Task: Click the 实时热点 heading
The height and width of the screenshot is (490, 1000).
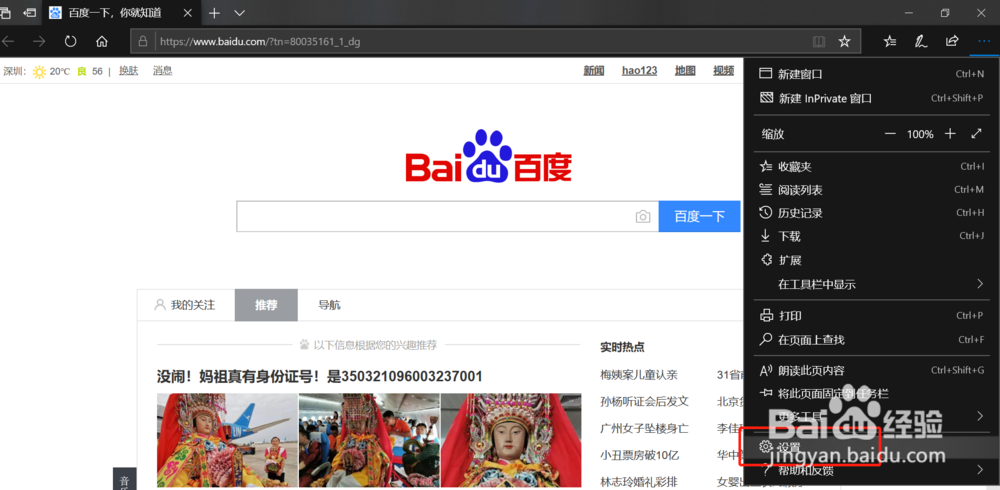Action: [x=622, y=347]
